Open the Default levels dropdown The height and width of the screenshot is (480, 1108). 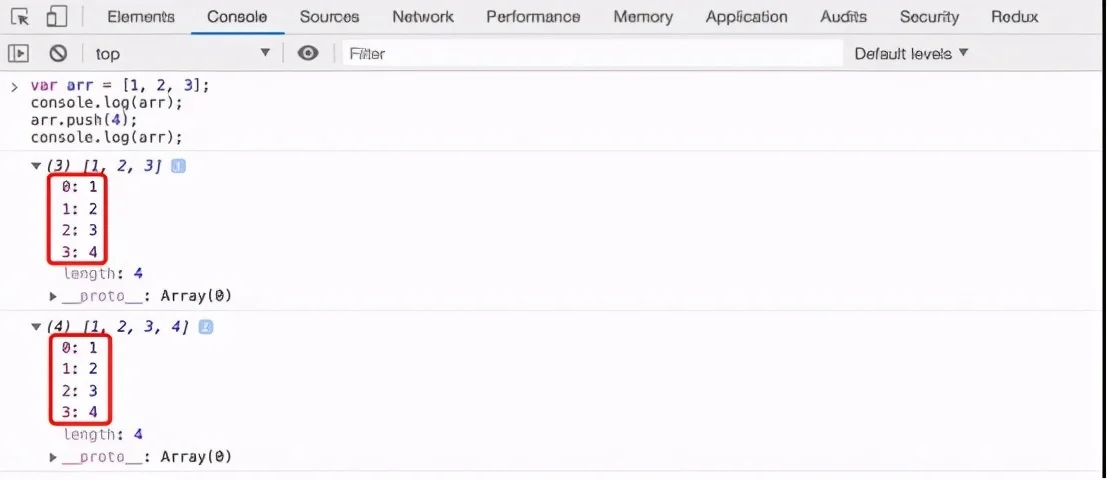pos(911,53)
